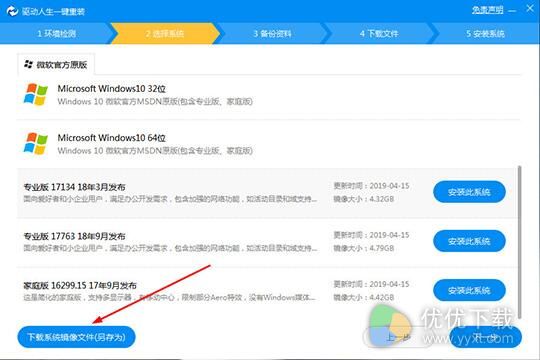Screen dimensions: 540x360
Task: Open step 4 下载文件
Action: (x=379, y=33)
